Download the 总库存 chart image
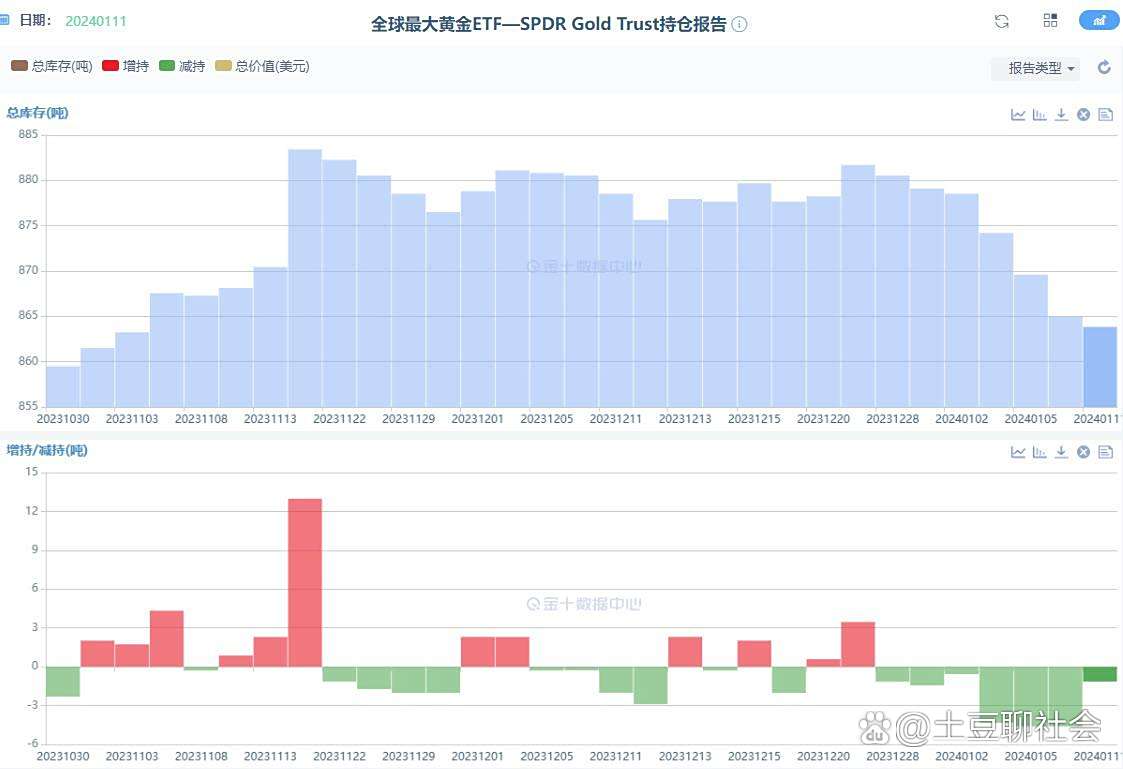Viewport: 1123px width, 769px height. click(x=1061, y=115)
